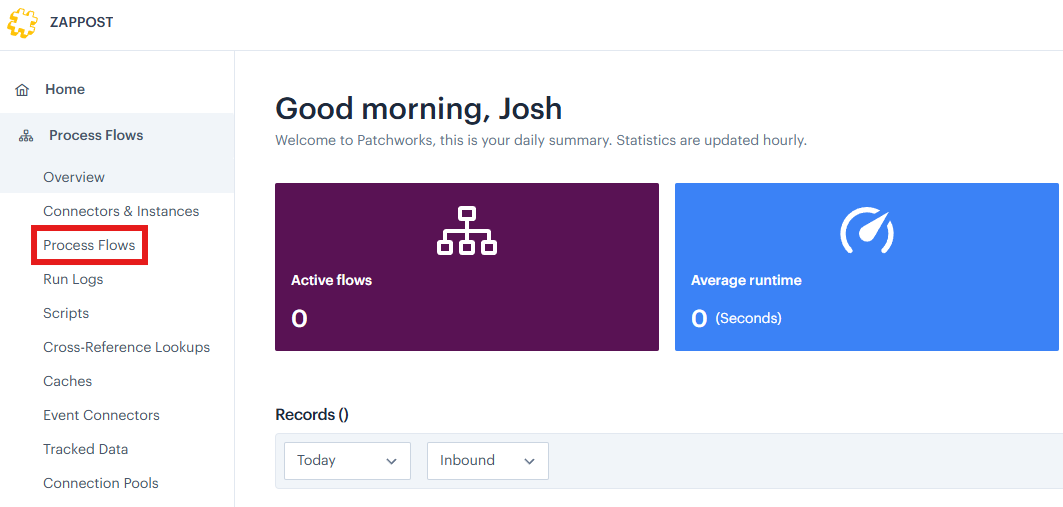
Task: Open the Today date range dropdown
Action: click(347, 461)
